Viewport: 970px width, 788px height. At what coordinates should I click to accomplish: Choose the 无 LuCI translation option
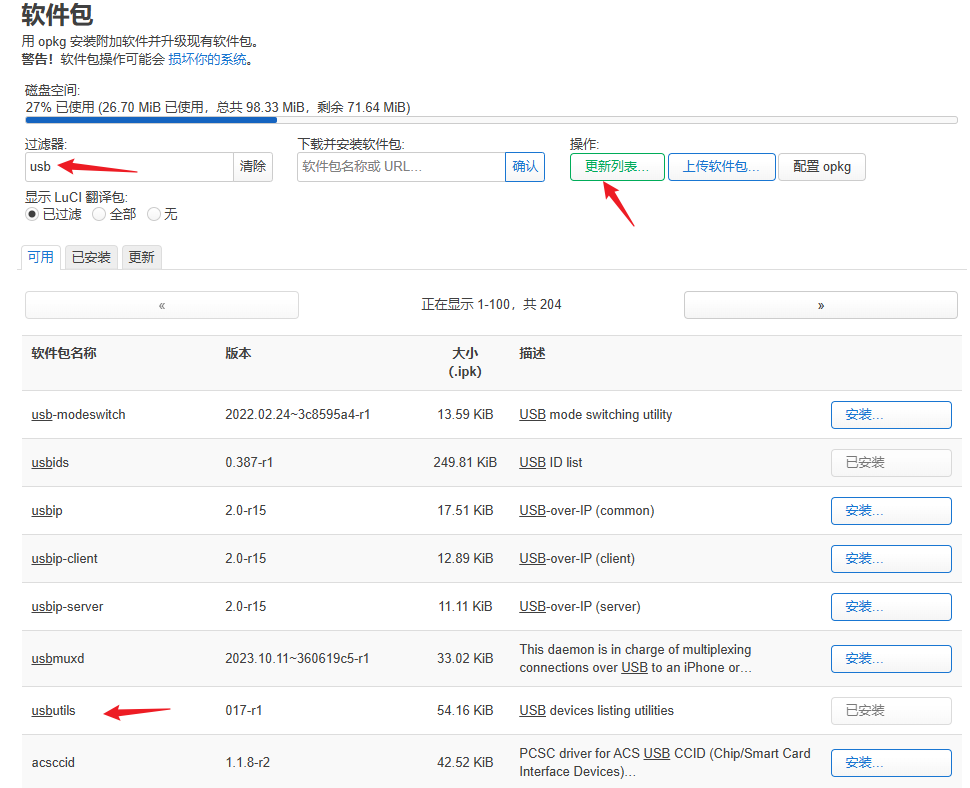pyautogui.click(x=155, y=213)
